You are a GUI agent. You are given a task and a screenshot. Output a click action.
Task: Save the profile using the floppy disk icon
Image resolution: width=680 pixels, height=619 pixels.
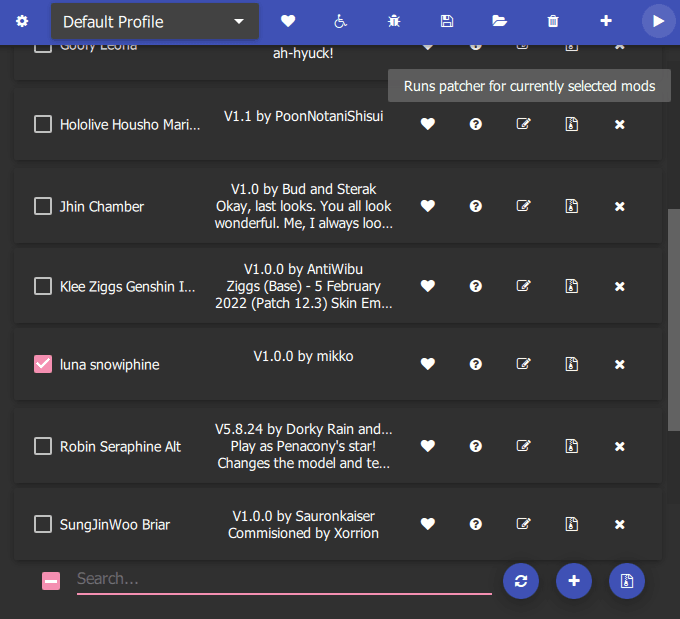coord(447,21)
